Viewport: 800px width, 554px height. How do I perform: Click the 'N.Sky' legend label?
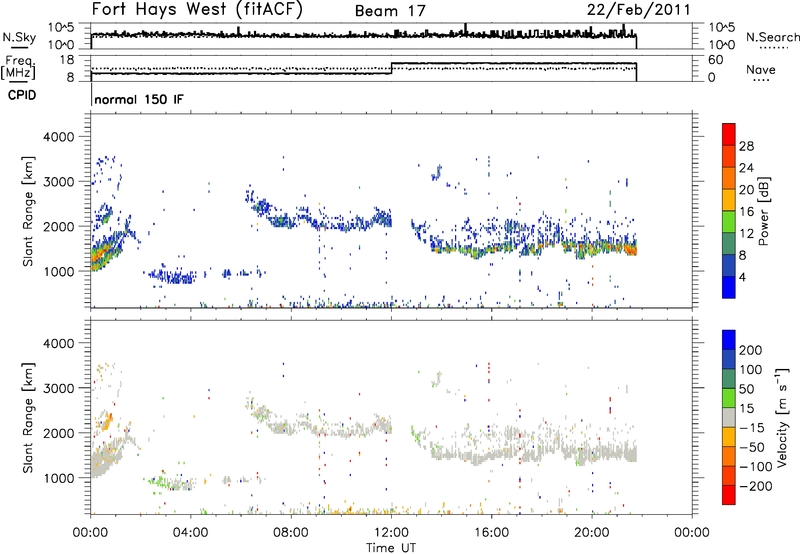point(19,37)
